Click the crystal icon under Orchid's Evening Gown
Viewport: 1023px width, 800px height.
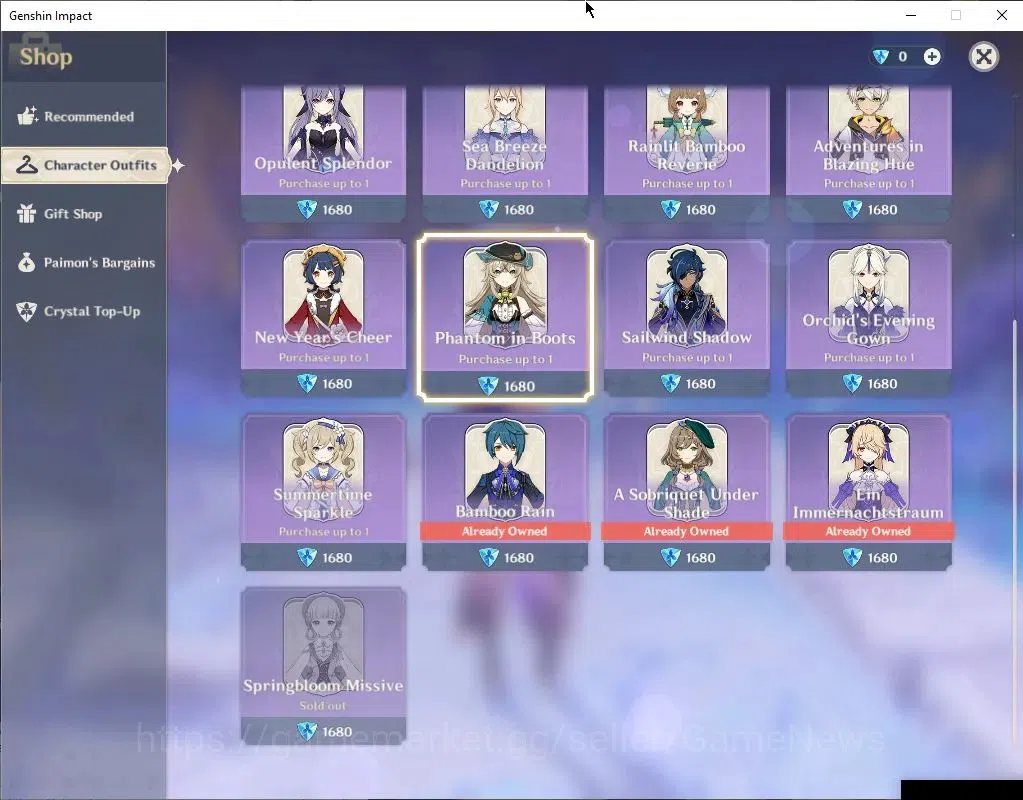pos(852,384)
